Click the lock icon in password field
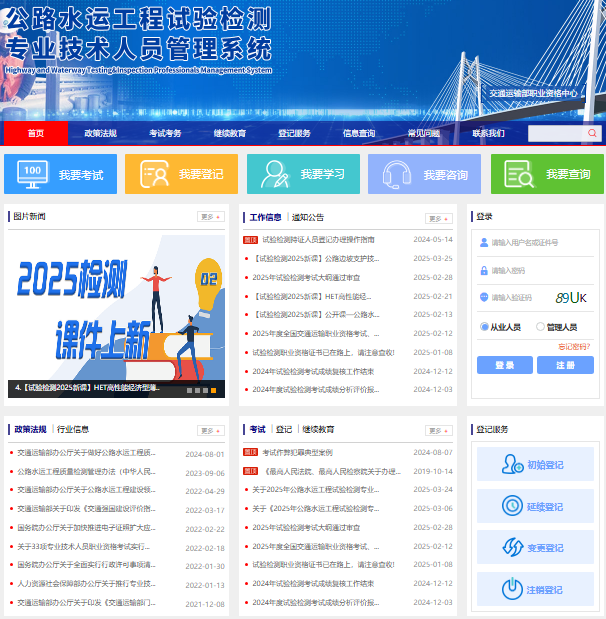 [x=484, y=270]
